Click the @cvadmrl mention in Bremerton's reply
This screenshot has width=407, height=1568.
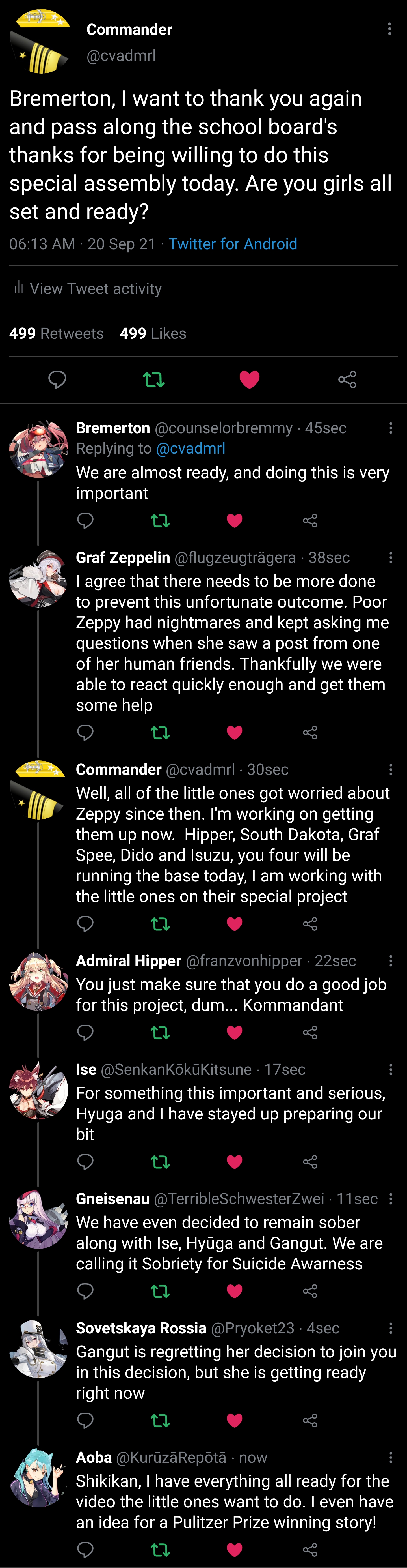(x=190, y=449)
